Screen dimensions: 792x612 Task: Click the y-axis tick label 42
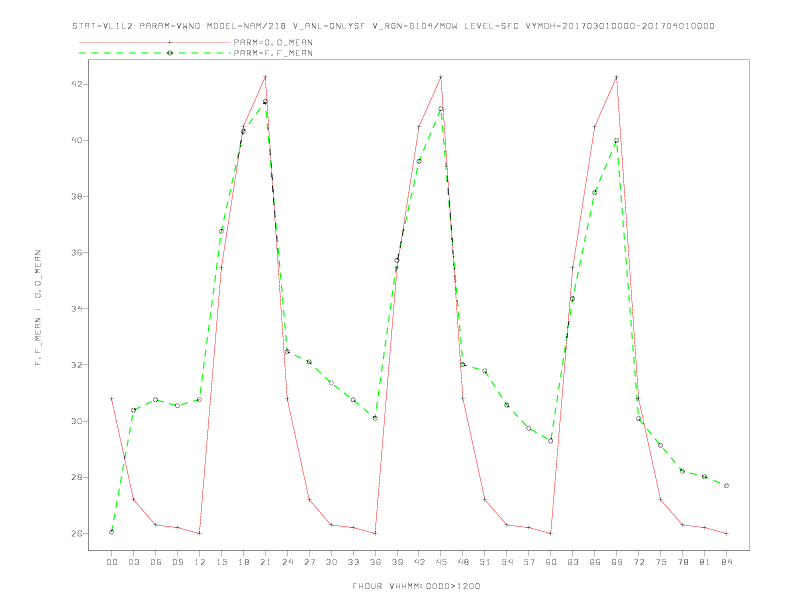pyautogui.click(x=76, y=84)
